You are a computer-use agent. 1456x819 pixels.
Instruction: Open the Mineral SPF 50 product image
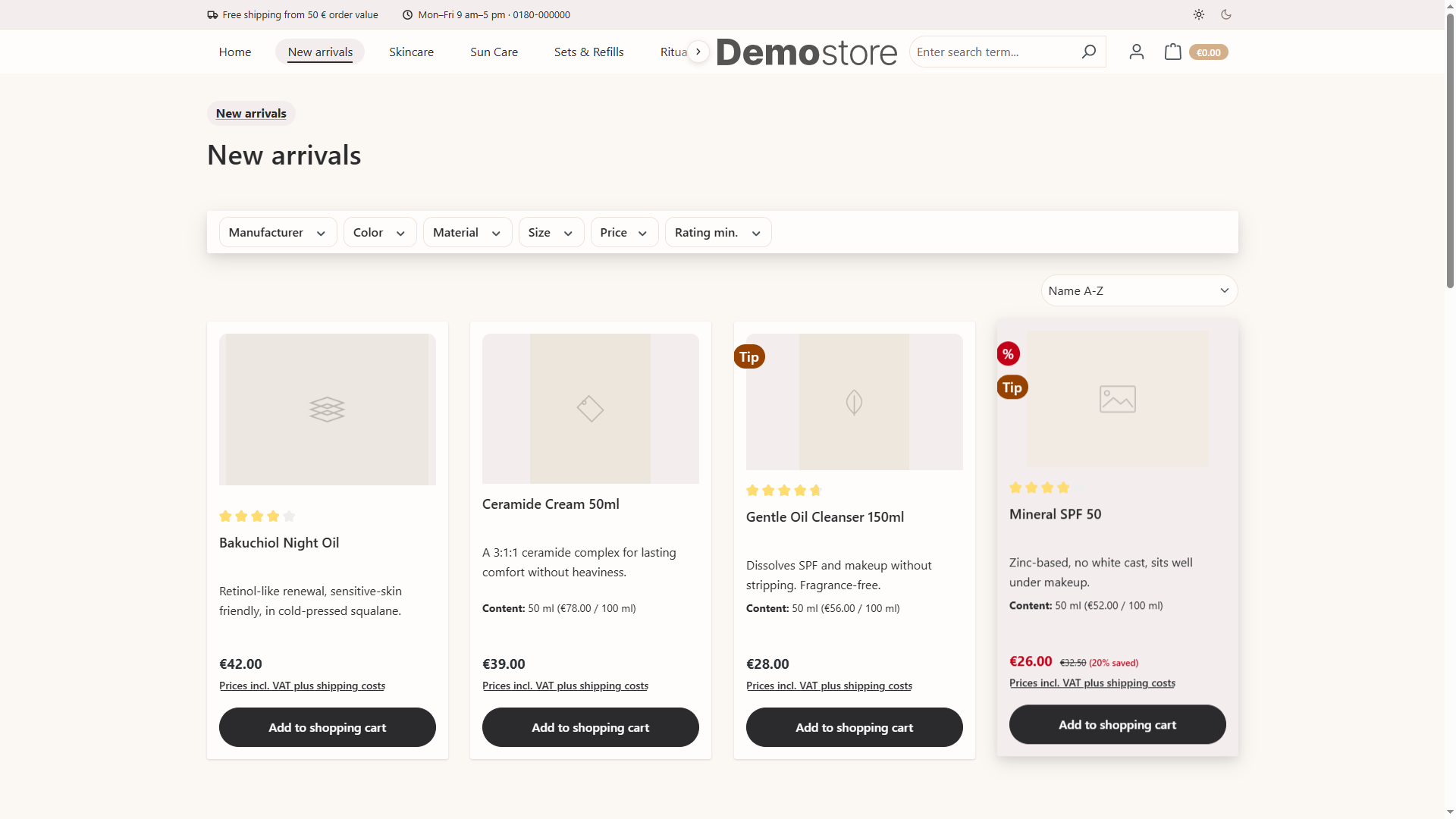point(1118,399)
